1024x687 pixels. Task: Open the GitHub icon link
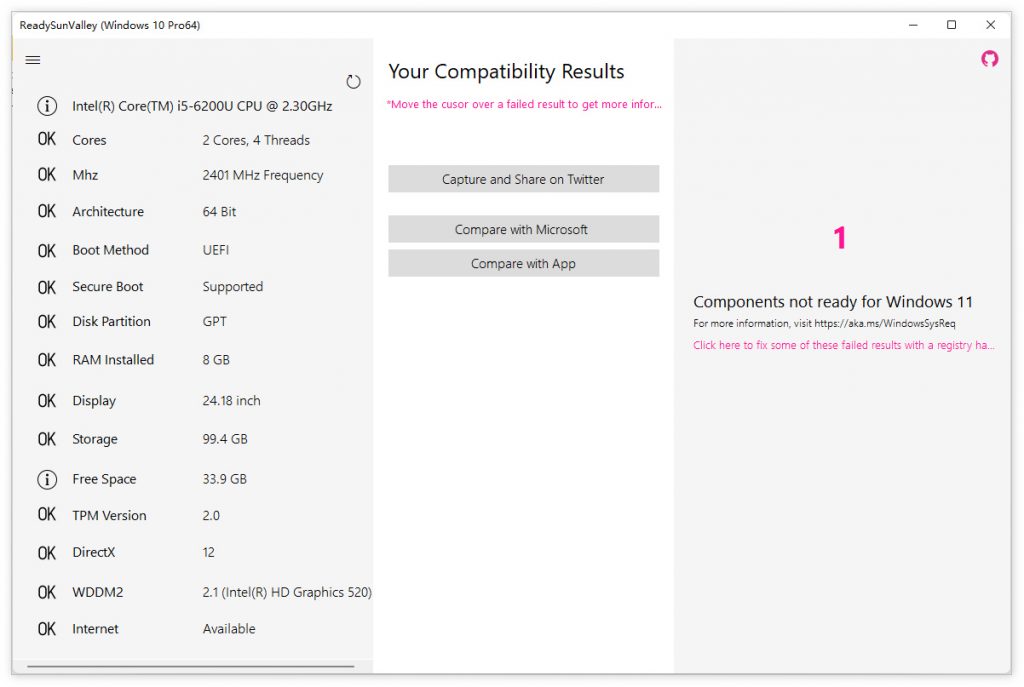coord(989,59)
